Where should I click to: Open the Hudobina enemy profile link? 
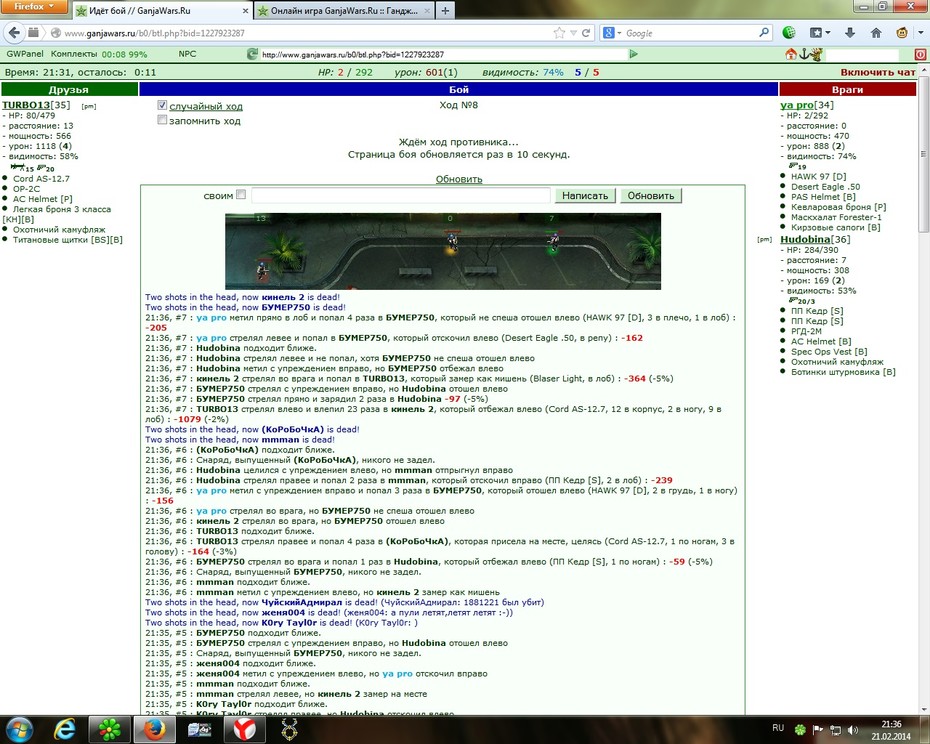pyautogui.click(x=805, y=239)
